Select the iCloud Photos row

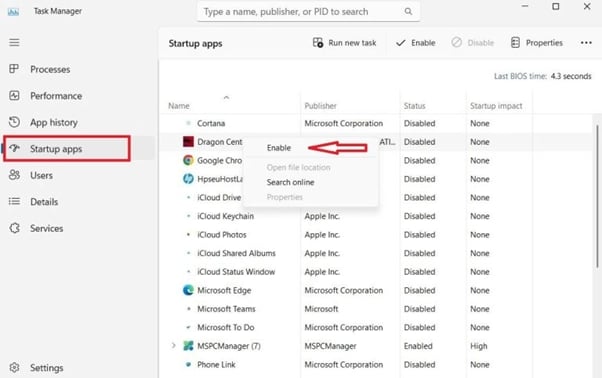pyautogui.click(x=376, y=234)
